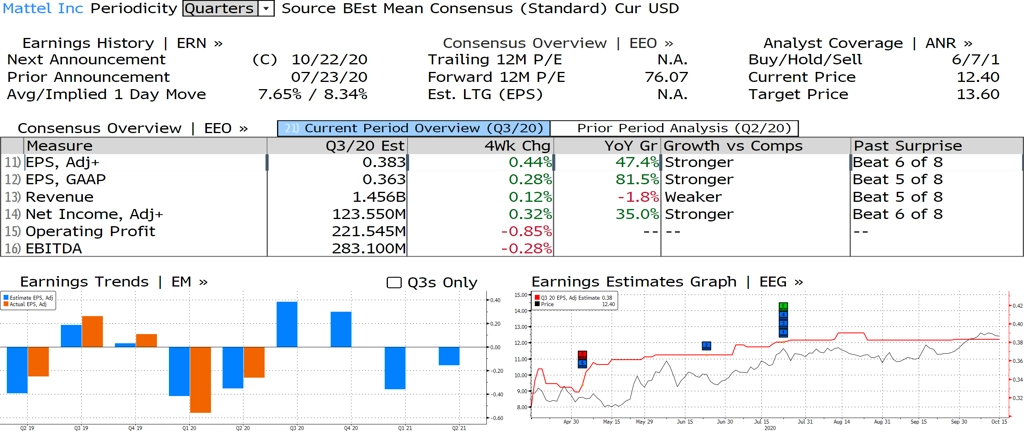Click Growth vs Comps column header

756,146
